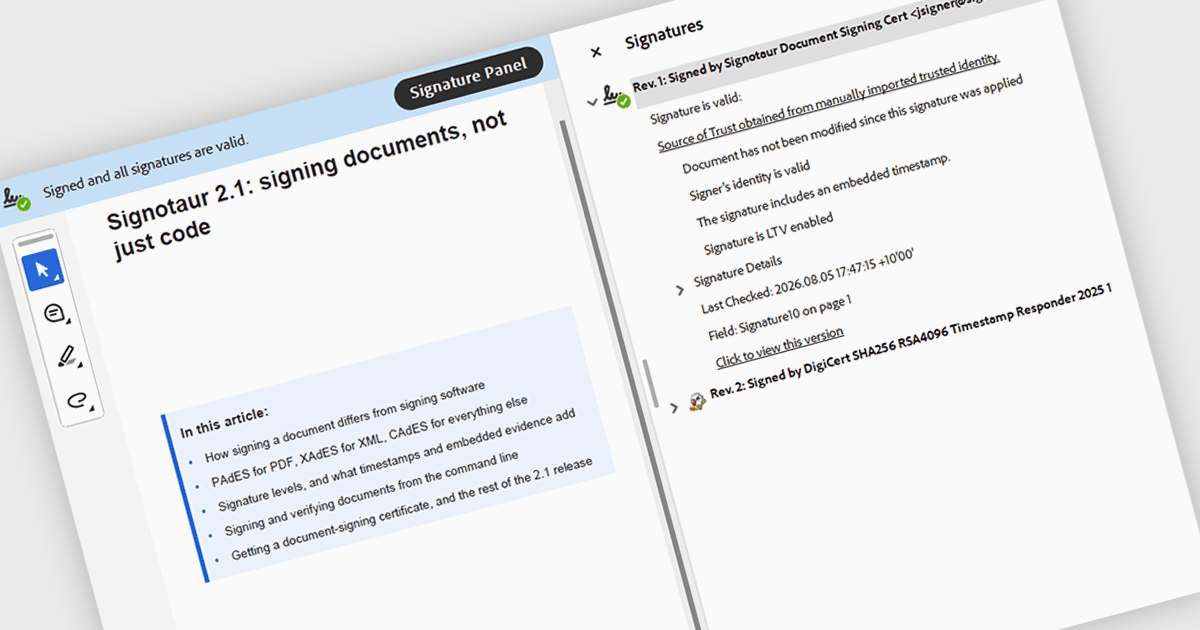This screenshot has width=1200, height=630.
Task: Click bullet 'Getting a document-signing certificate'
Action: pos(412,508)
